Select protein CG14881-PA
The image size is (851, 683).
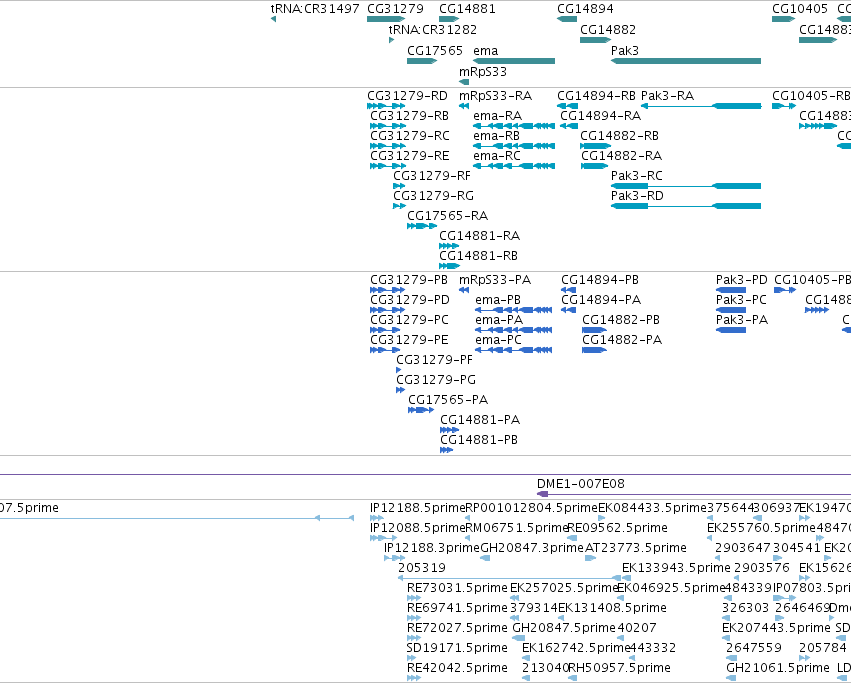coord(480,420)
